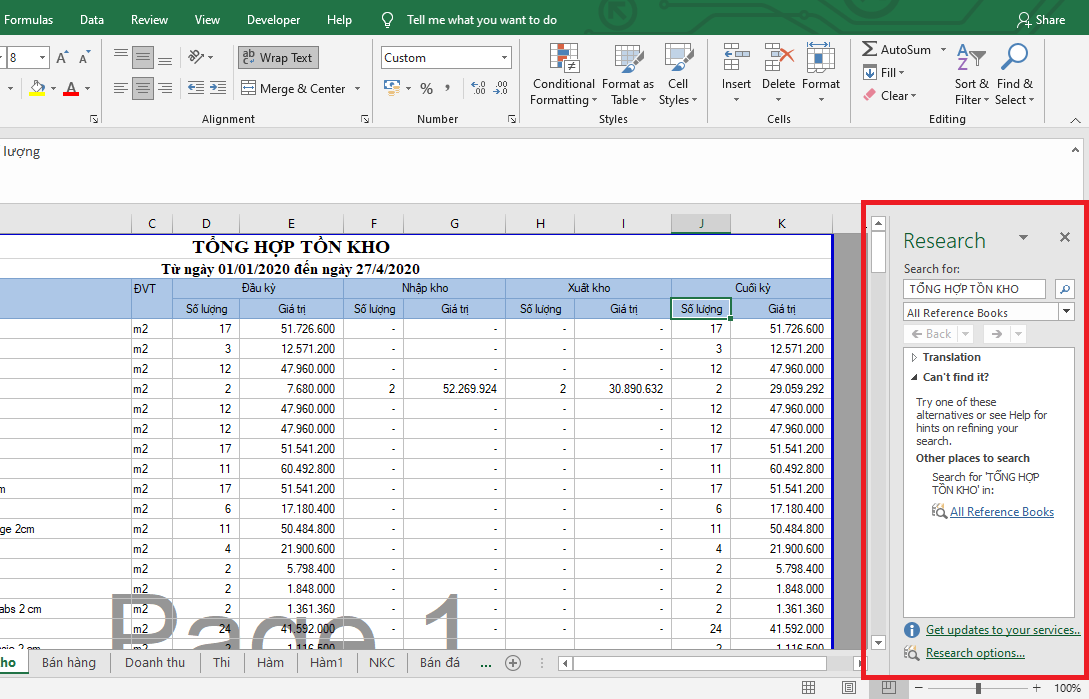The height and width of the screenshot is (699, 1089).
Task: Switch to Page Break Preview view
Action: click(887, 687)
